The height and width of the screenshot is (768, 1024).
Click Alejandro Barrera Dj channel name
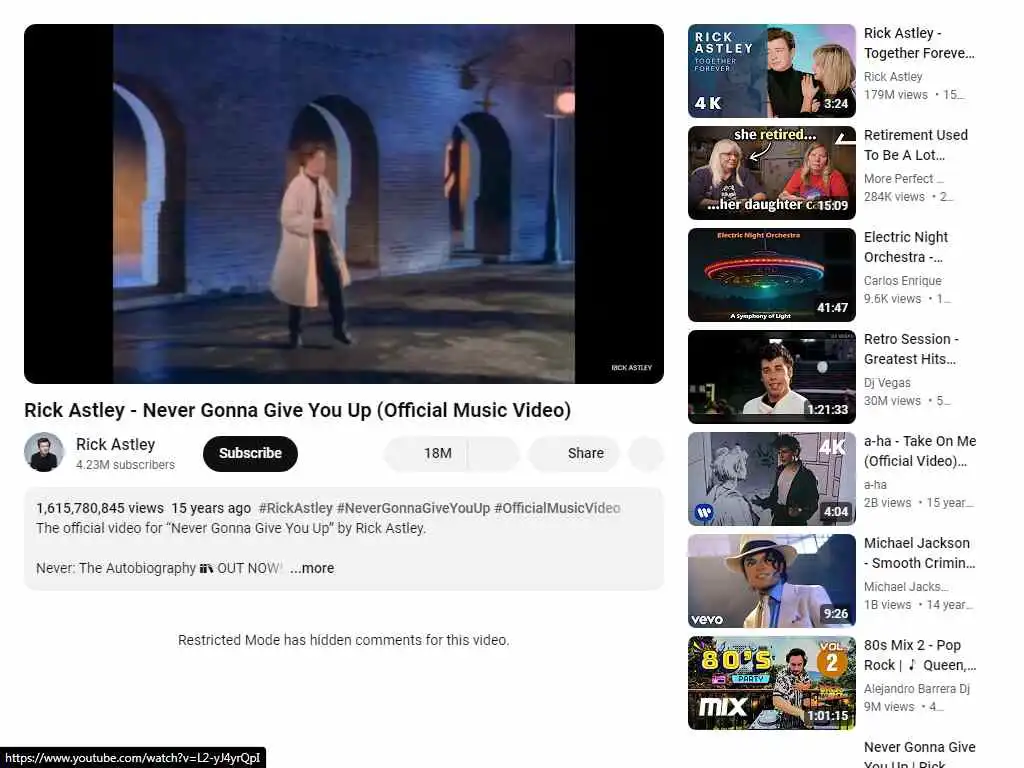click(917, 688)
